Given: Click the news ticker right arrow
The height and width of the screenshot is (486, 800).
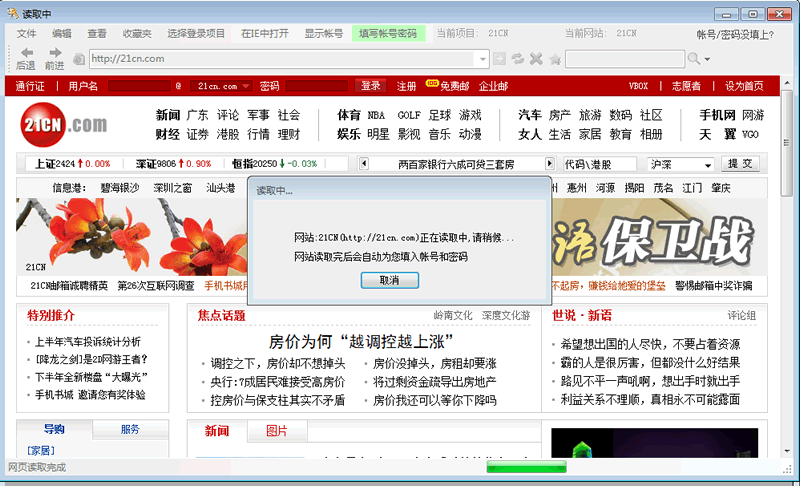Looking at the screenshot, I should coord(549,164).
